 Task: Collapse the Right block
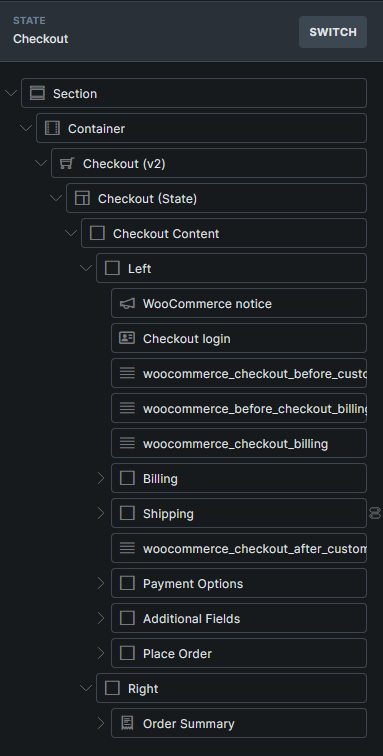coord(86,688)
